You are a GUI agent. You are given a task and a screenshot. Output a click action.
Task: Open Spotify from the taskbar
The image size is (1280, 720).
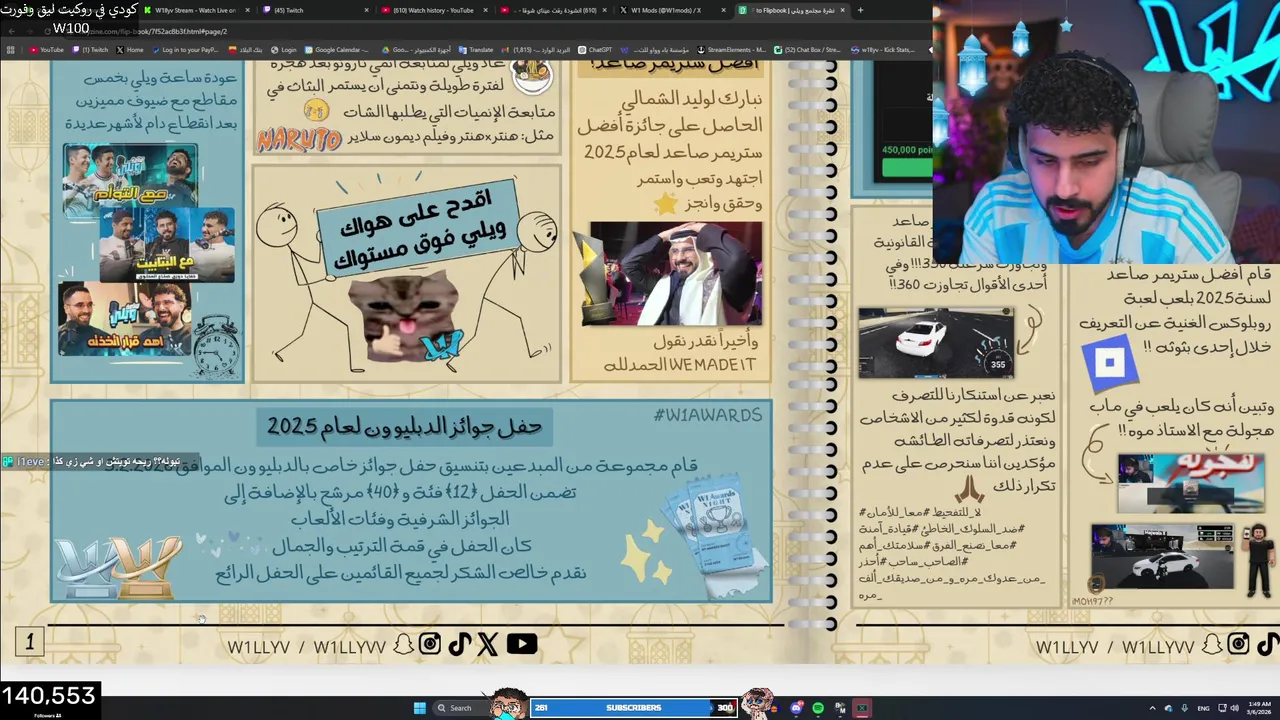[818, 708]
